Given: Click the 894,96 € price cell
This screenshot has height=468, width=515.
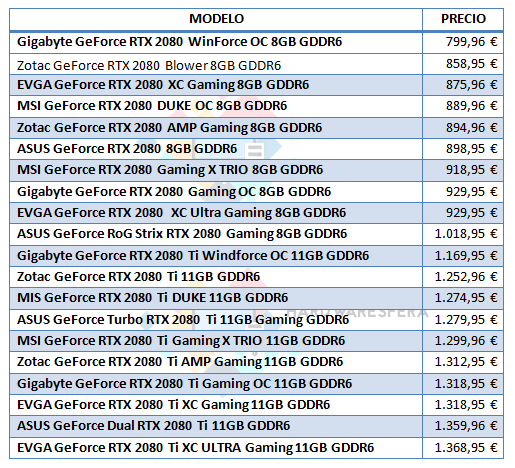Looking at the screenshot, I should (x=463, y=128).
